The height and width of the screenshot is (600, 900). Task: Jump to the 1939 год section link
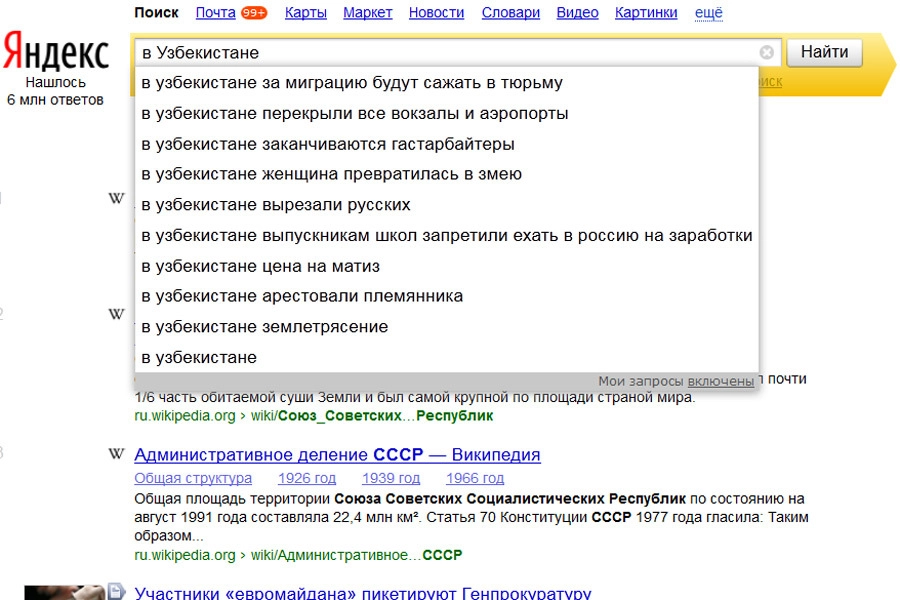[x=391, y=478]
